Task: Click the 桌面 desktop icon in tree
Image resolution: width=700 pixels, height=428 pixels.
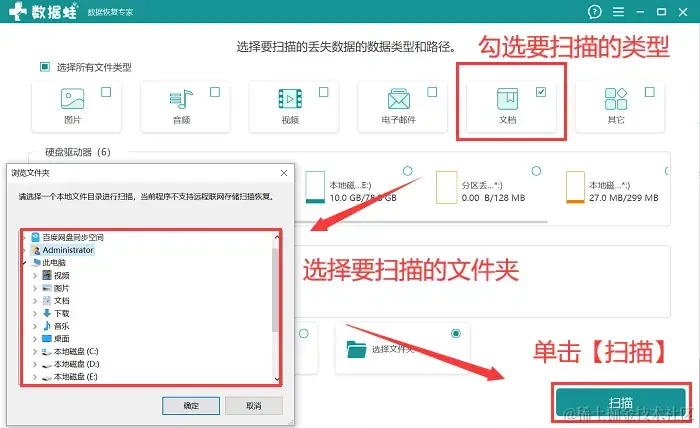Action: tap(47, 339)
